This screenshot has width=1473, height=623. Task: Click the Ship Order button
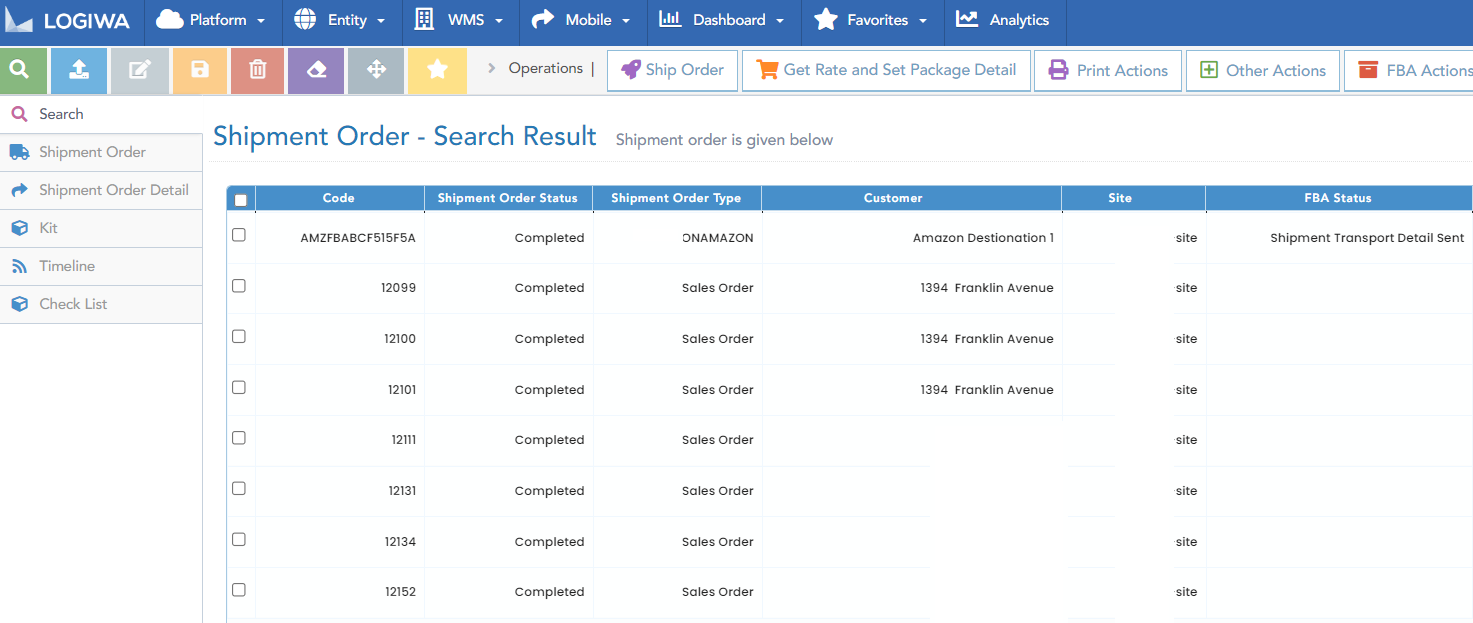[x=672, y=70]
